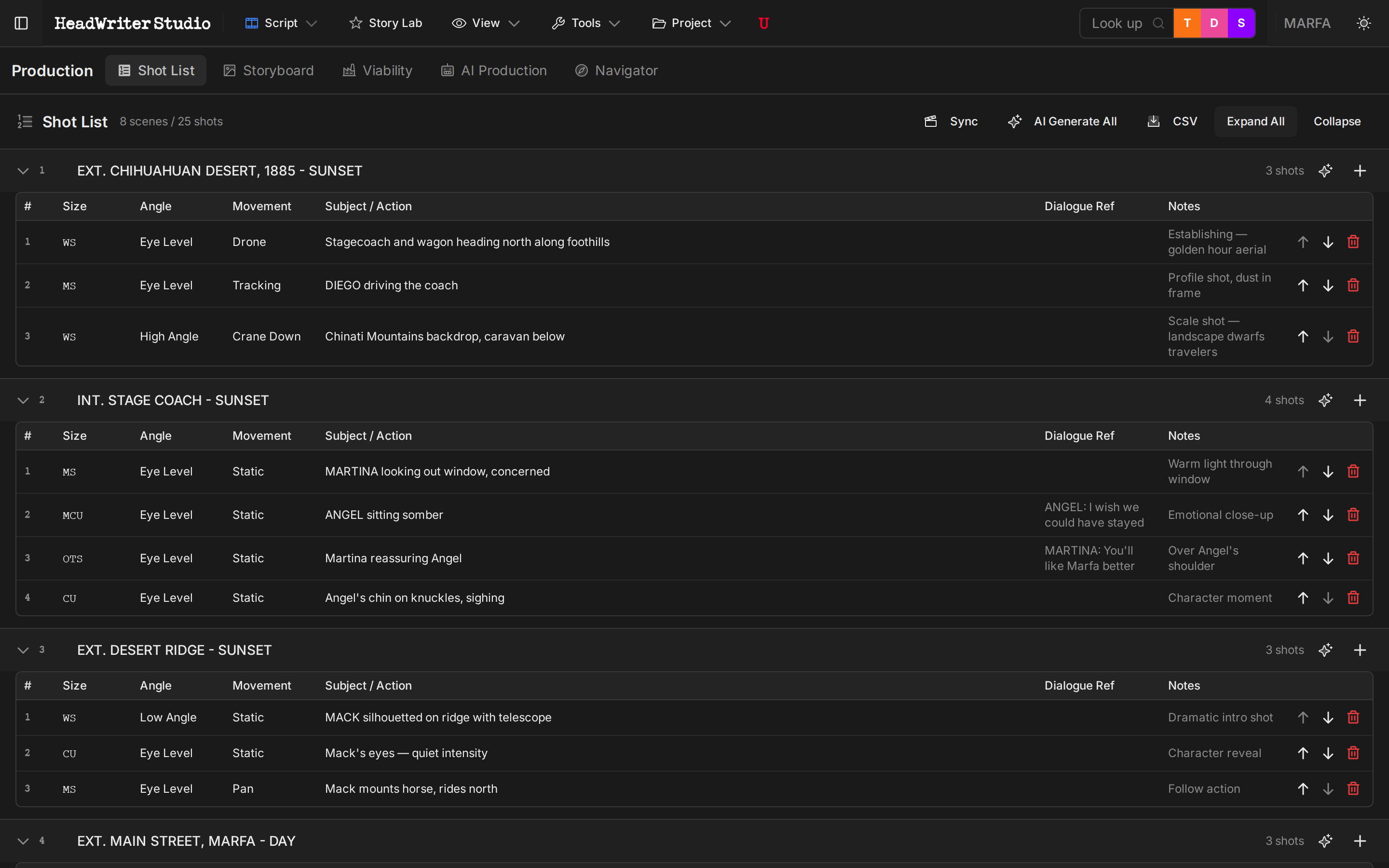Collapse scene 1 CHIHUAHUAN DESERT chevron
This screenshot has width=1389, height=868.
[x=23, y=171]
